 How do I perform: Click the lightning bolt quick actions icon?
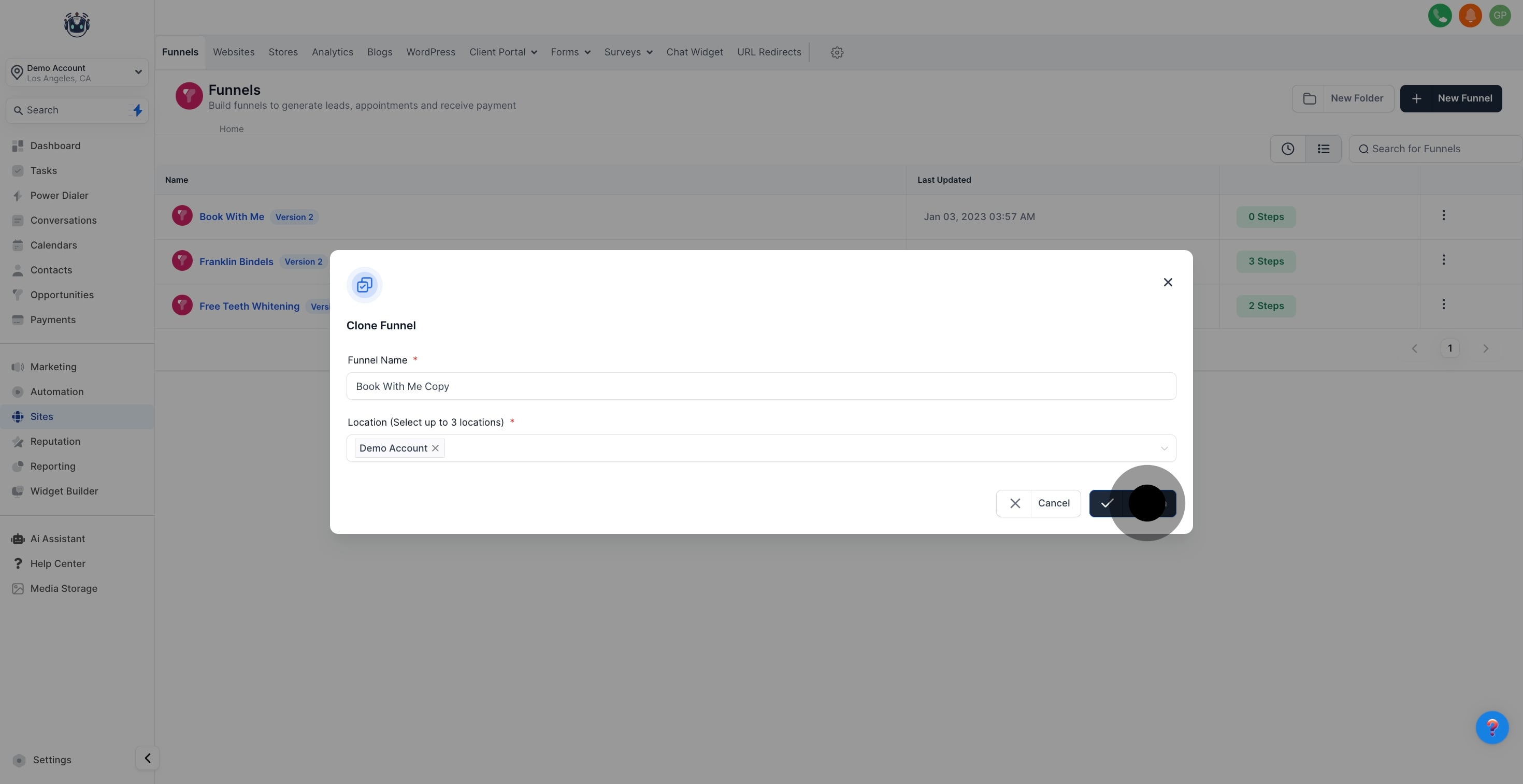coord(137,110)
